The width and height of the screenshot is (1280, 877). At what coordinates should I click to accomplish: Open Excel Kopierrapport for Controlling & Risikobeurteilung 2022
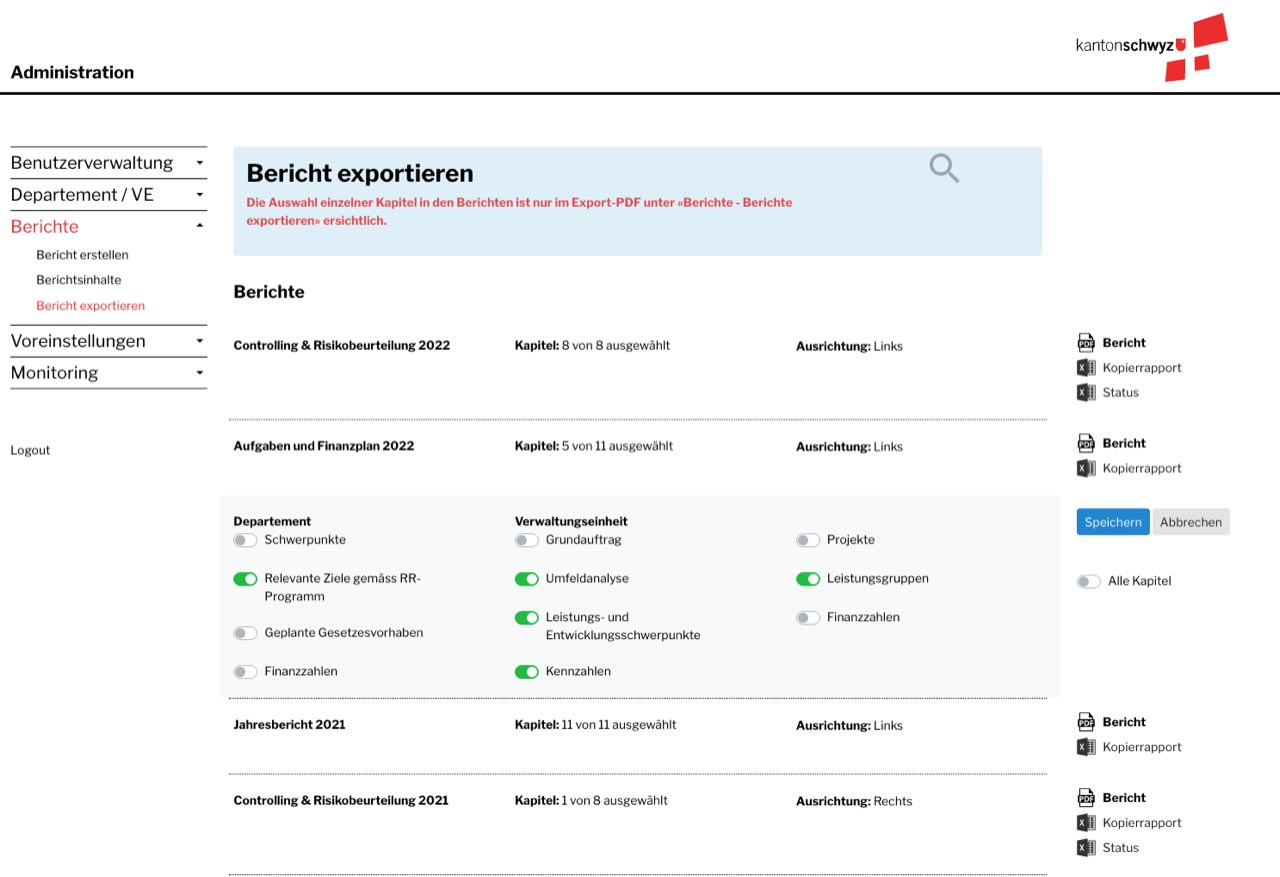(x=1128, y=368)
